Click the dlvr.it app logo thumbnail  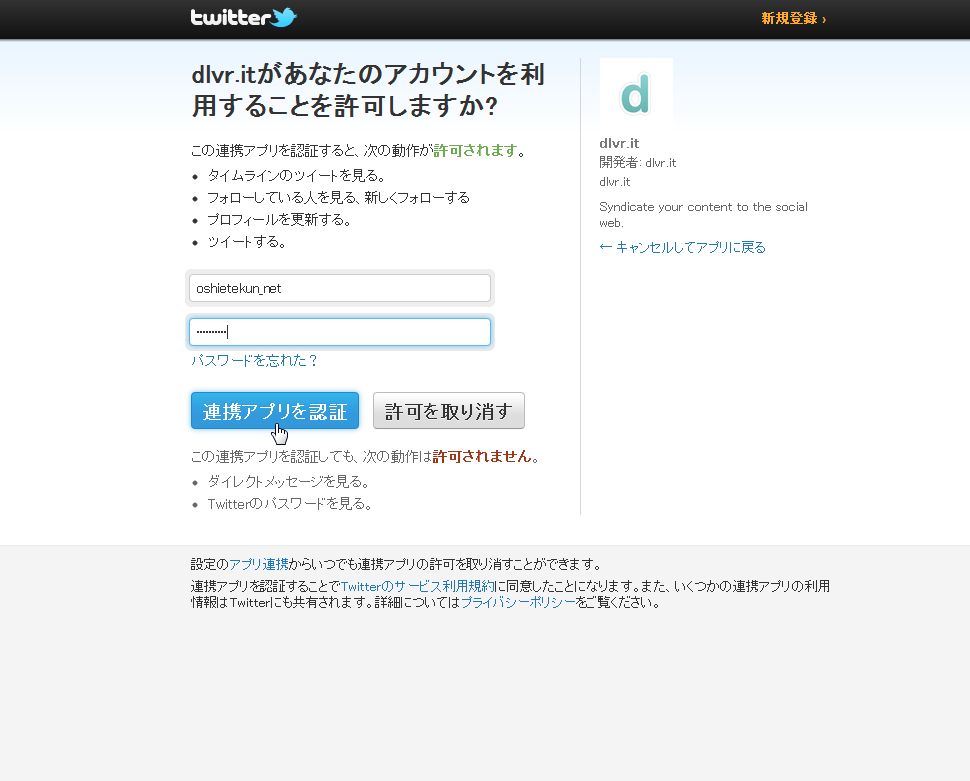636,93
